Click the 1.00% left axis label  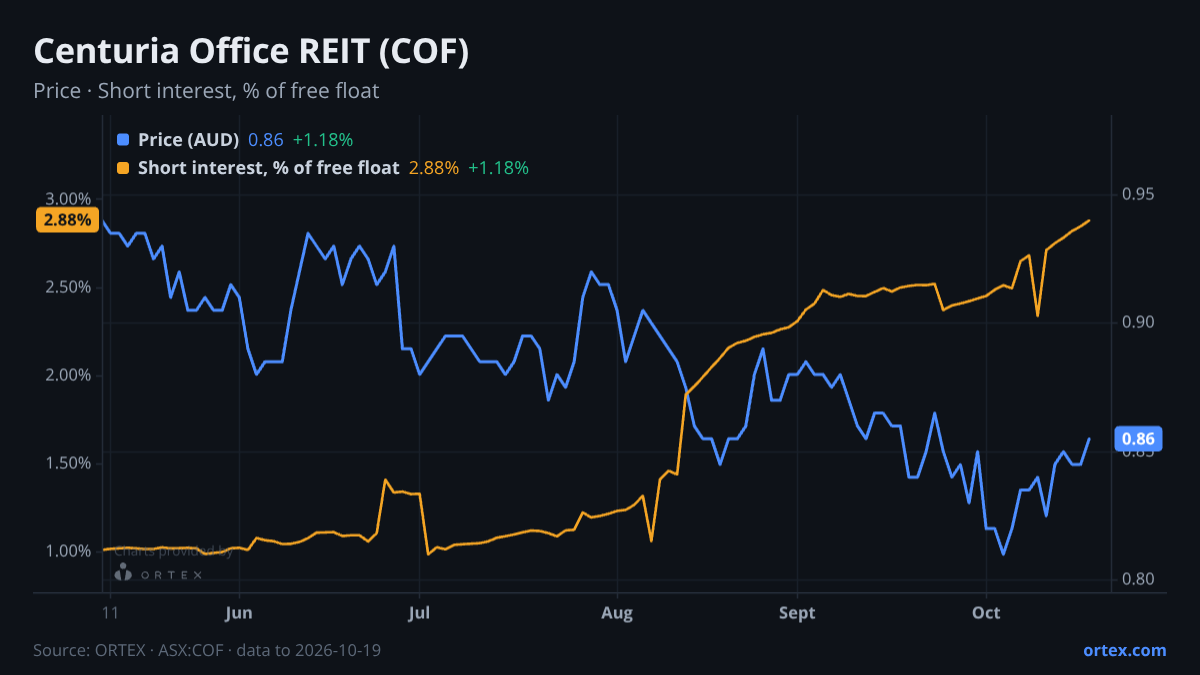point(69,551)
